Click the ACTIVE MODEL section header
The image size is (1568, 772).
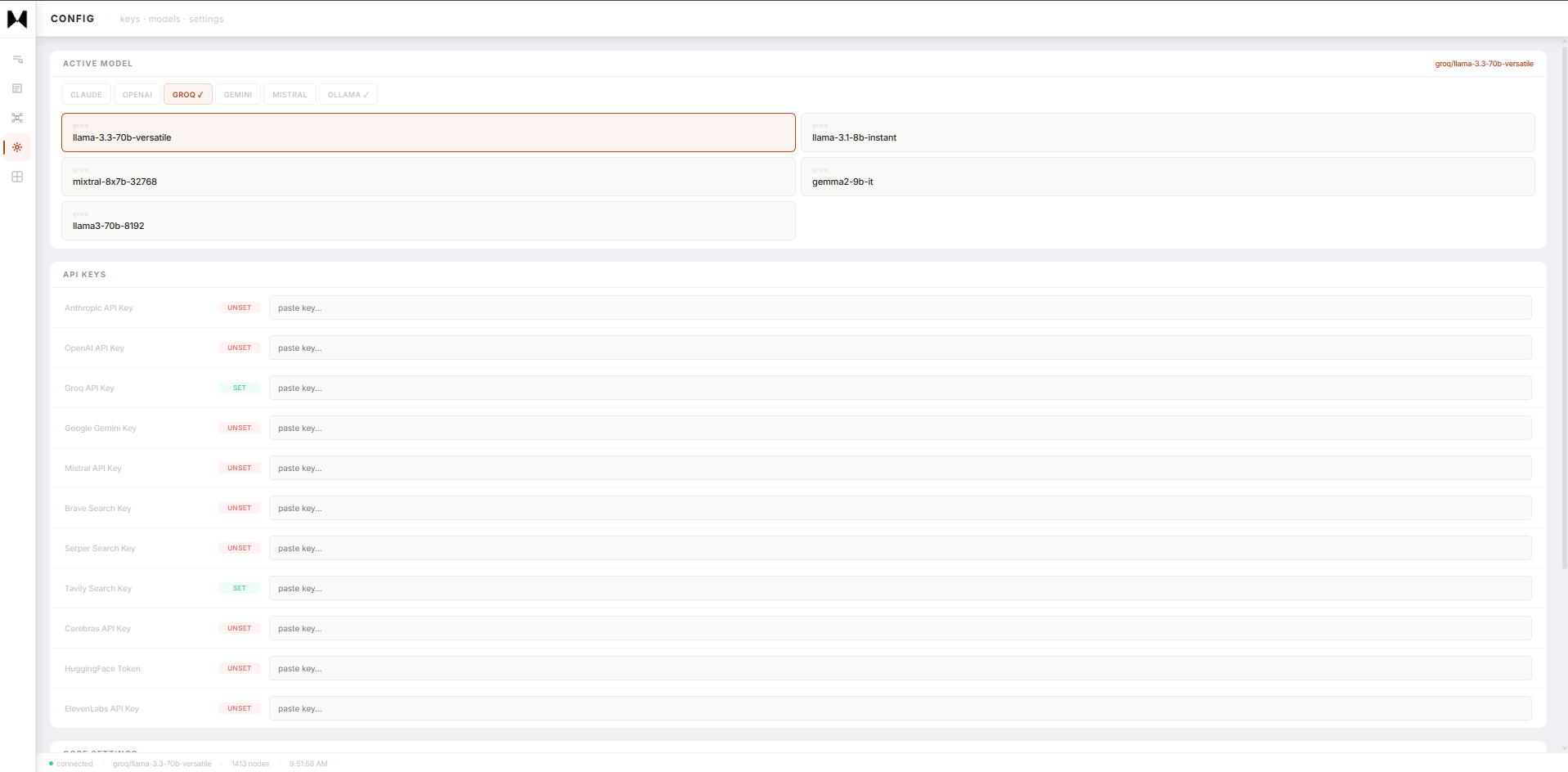tap(98, 64)
